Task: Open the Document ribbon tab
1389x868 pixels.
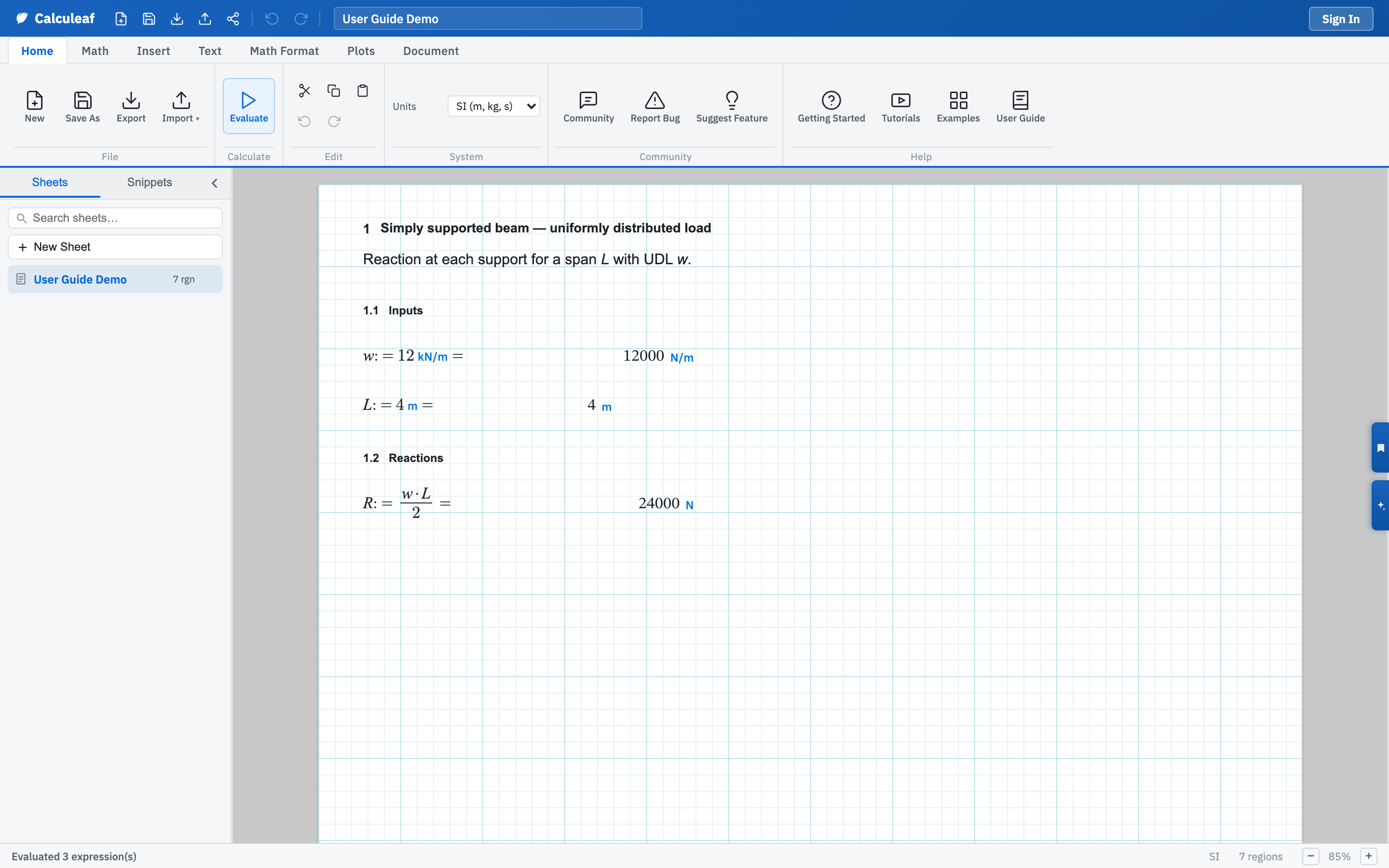Action: [431, 51]
